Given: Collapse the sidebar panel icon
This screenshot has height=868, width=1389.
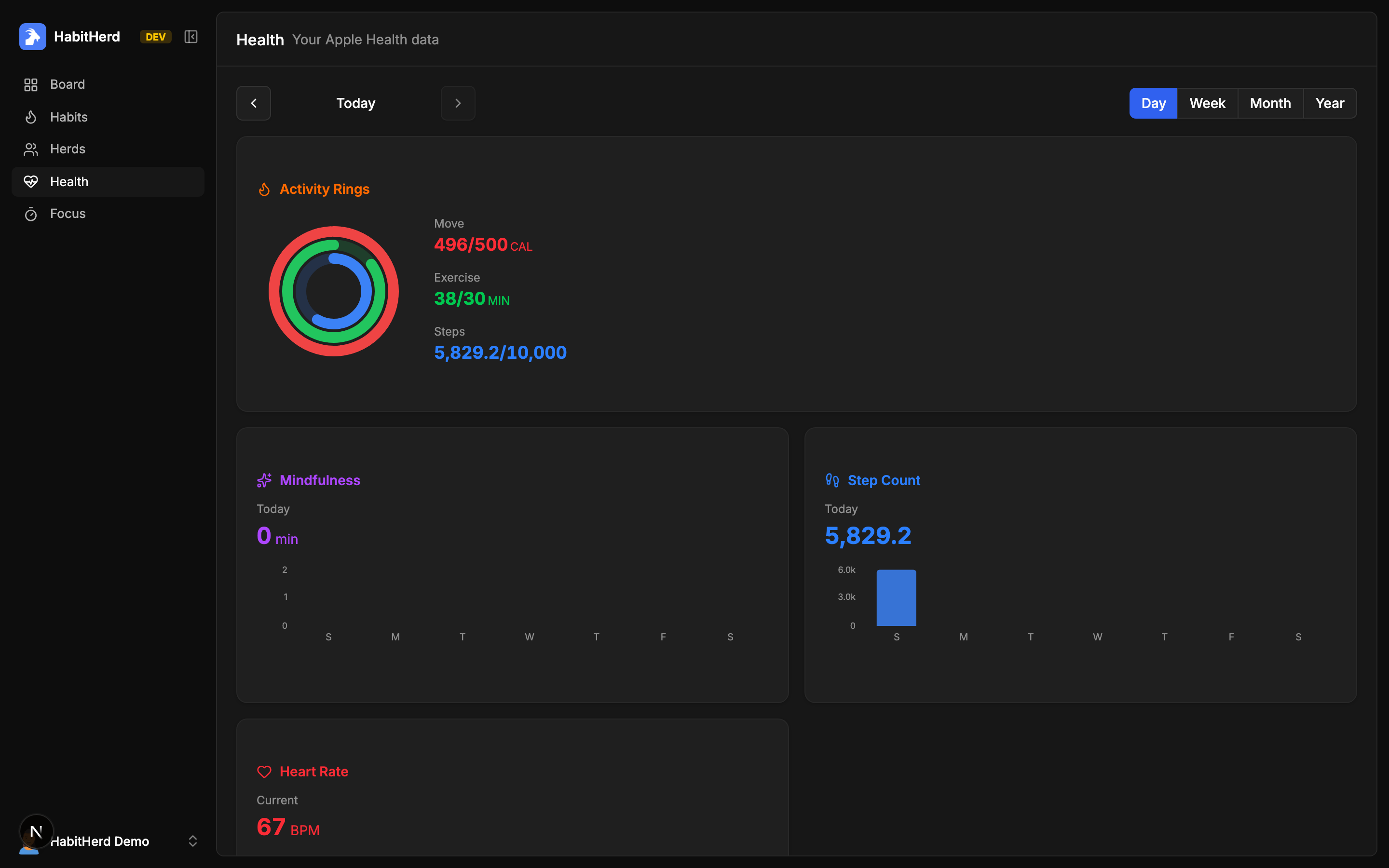Looking at the screenshot, I should 191,37.
